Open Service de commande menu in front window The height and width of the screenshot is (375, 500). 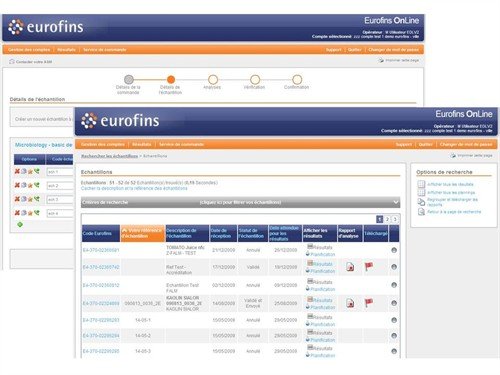coord(181,144)
